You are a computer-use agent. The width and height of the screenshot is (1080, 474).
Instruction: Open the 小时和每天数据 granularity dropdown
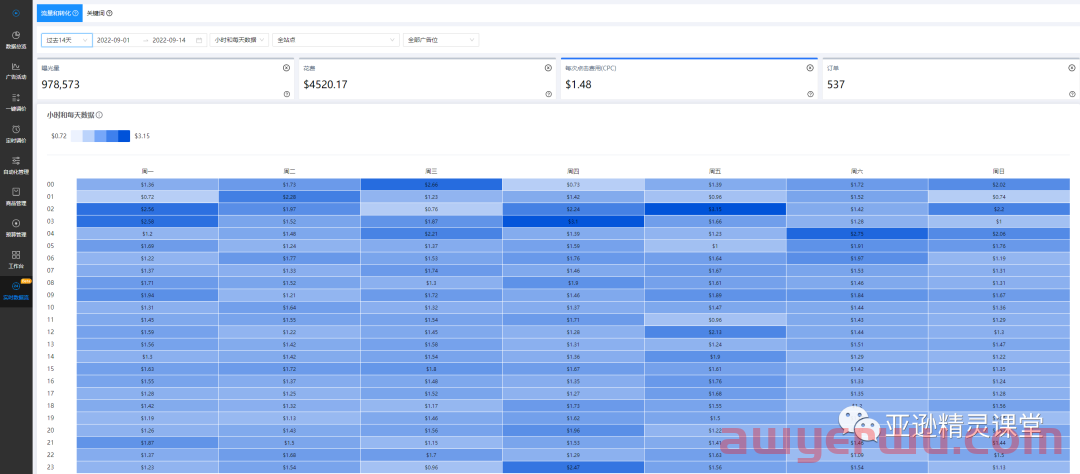pyautogui.click(x=239, y=40)
